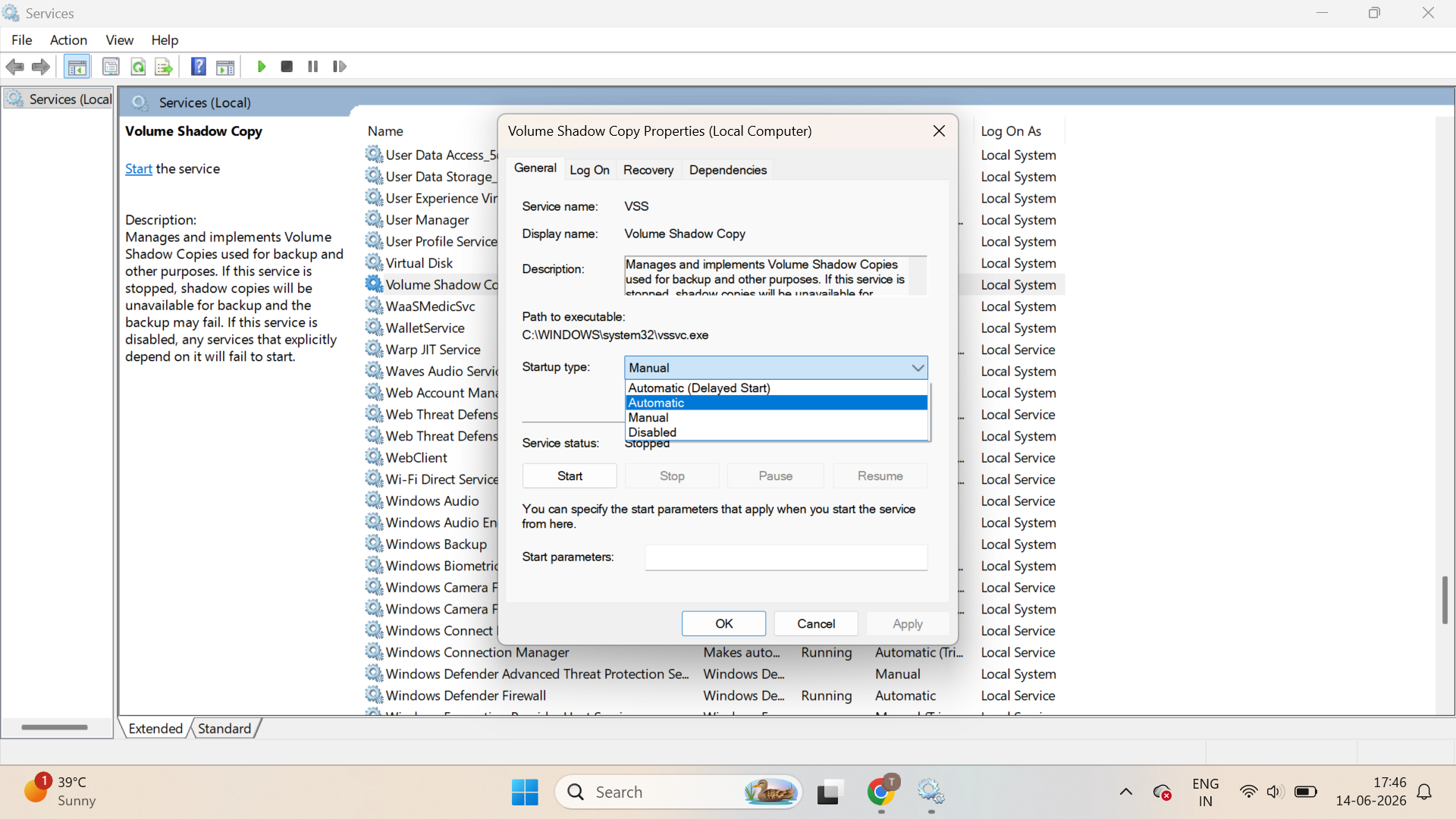This screenshot has height=819, width=1456.
Task: Select Services (Local) in console tree
Action: (58, 99)
